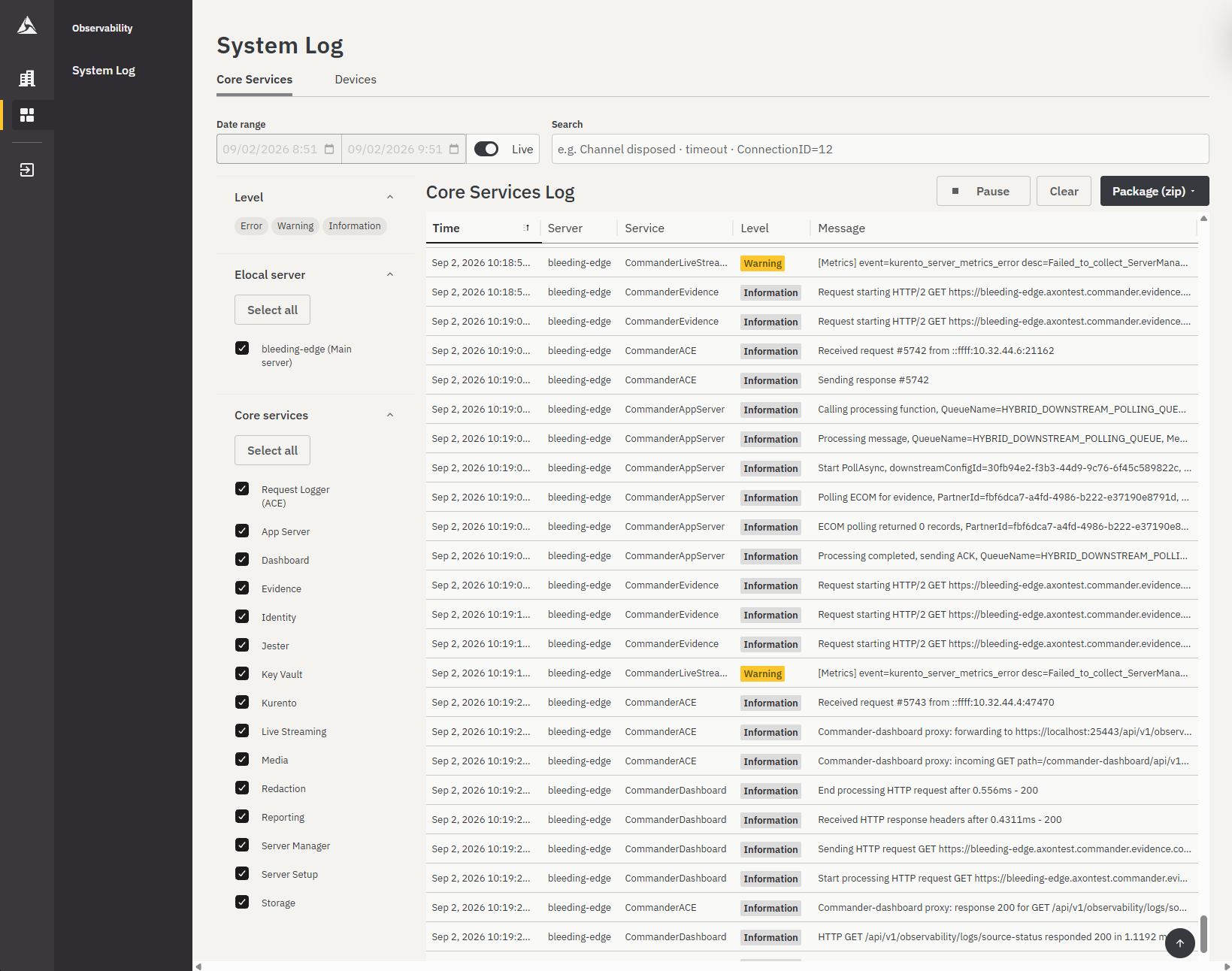Filter by Information level chip

354,226
